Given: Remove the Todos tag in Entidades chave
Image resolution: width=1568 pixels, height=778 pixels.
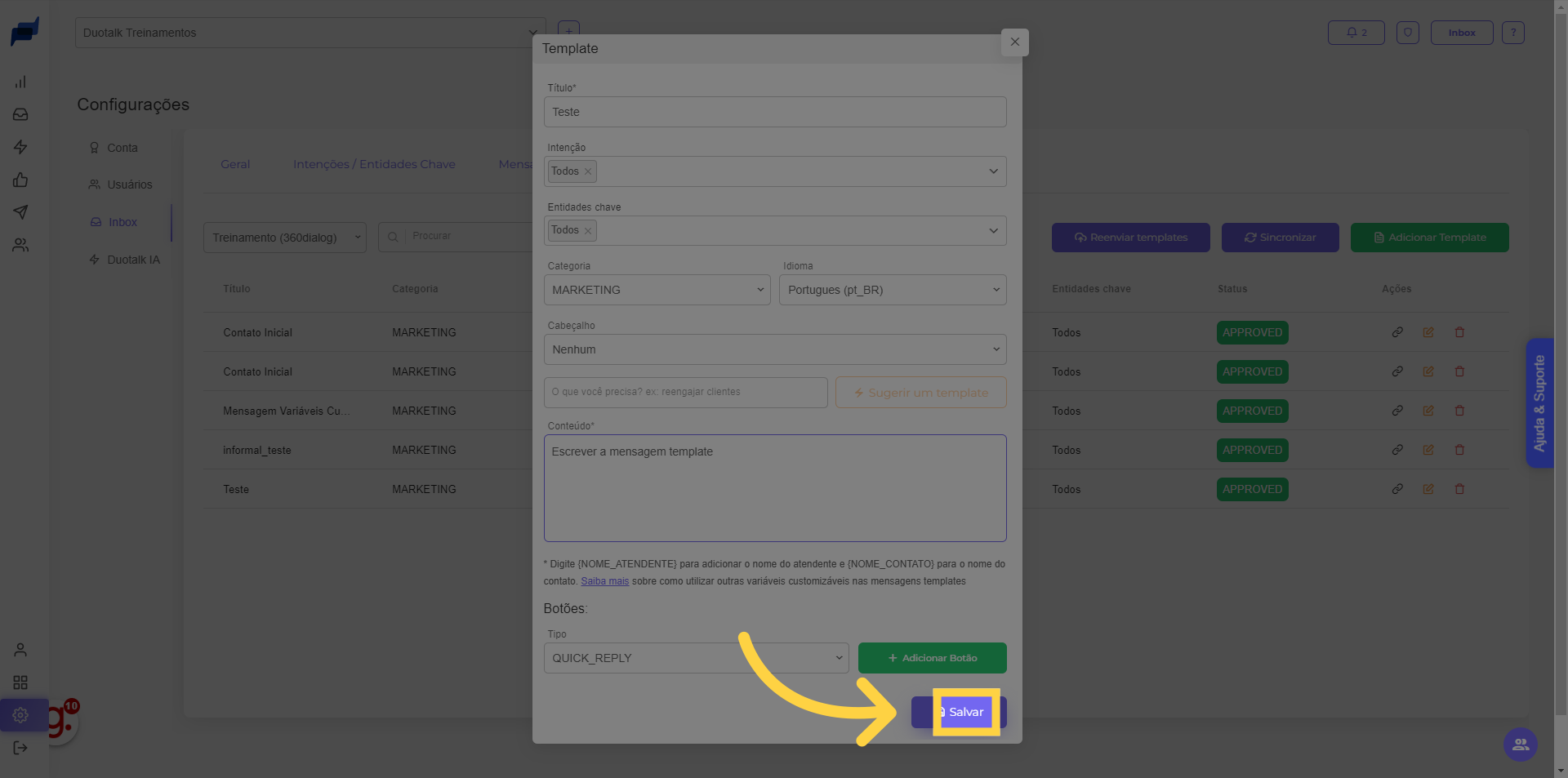Looking at the screenshot, I should tap(588, 231).
